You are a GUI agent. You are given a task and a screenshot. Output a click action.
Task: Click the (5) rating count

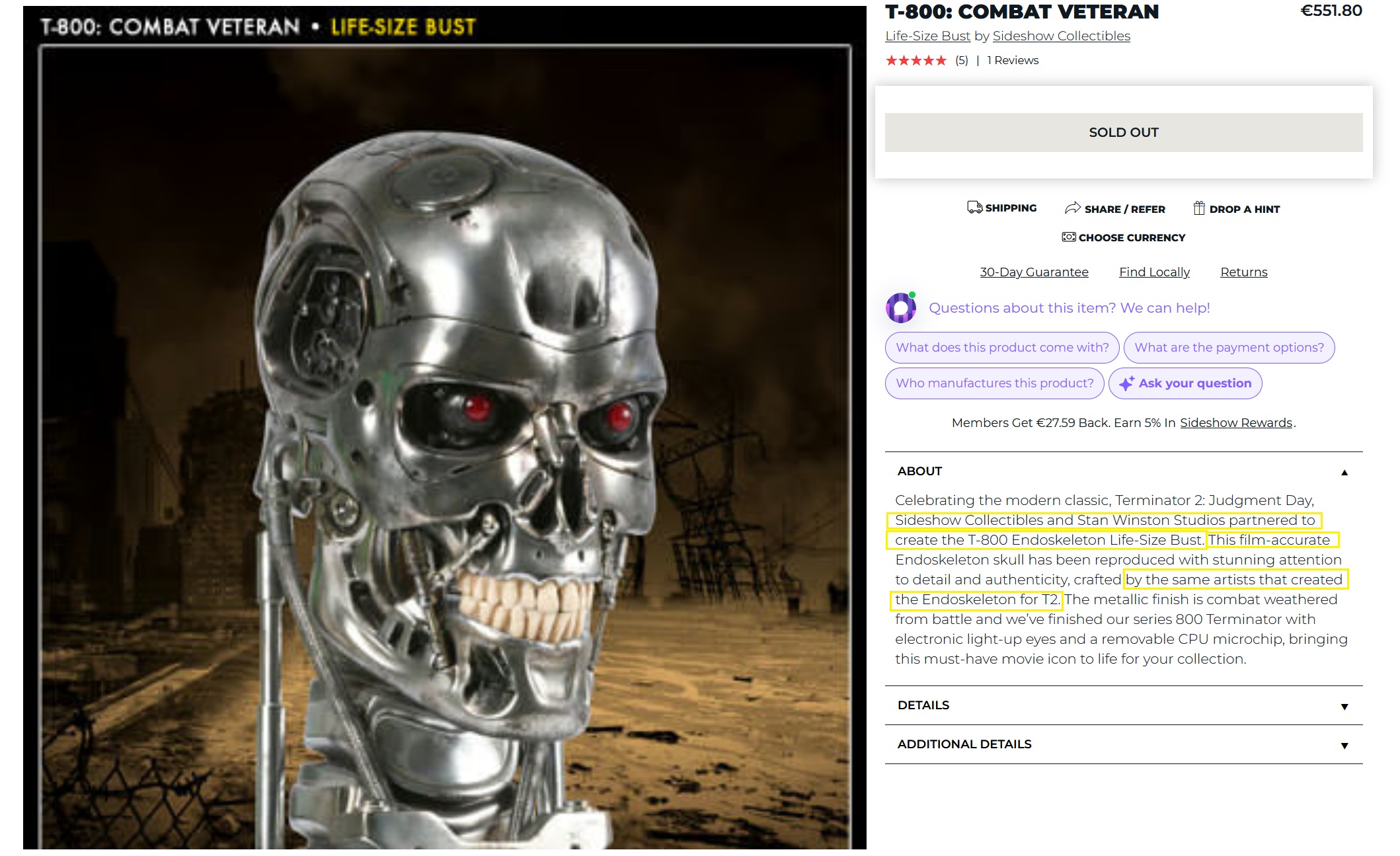click(x=962, y=60)
